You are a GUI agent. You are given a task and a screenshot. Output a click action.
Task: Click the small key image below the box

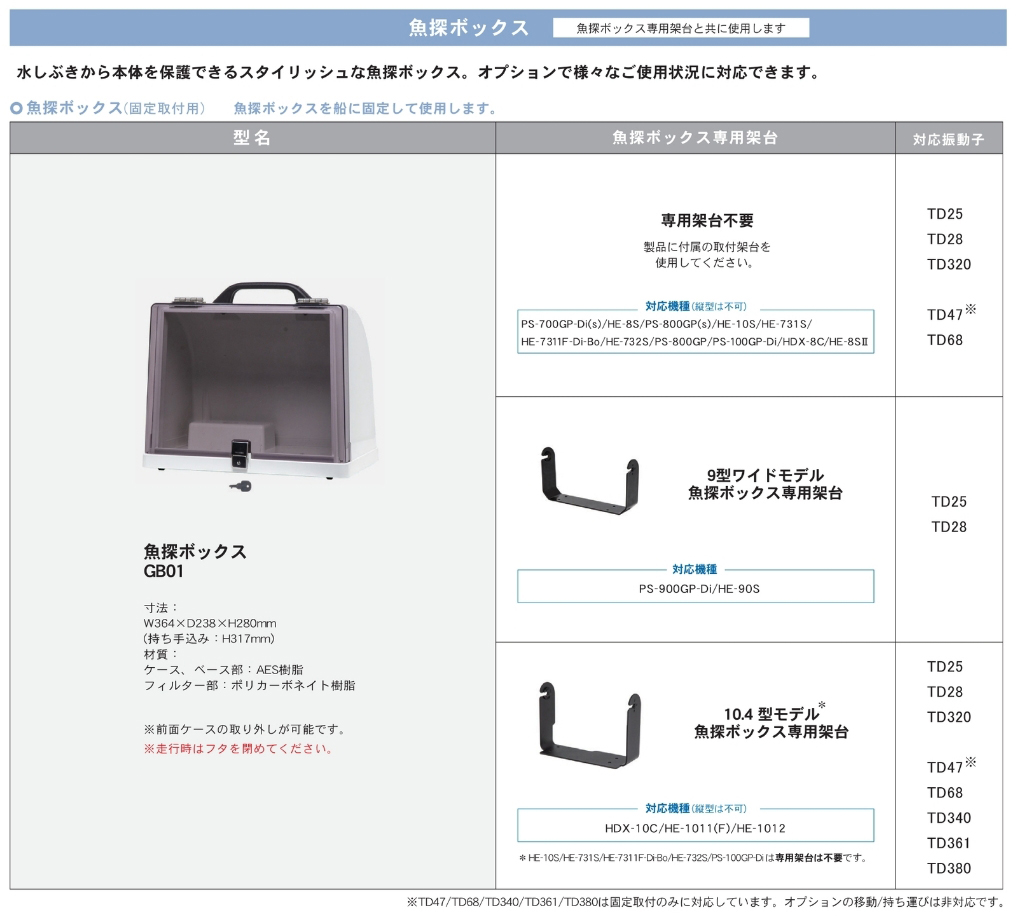[240, 486]
